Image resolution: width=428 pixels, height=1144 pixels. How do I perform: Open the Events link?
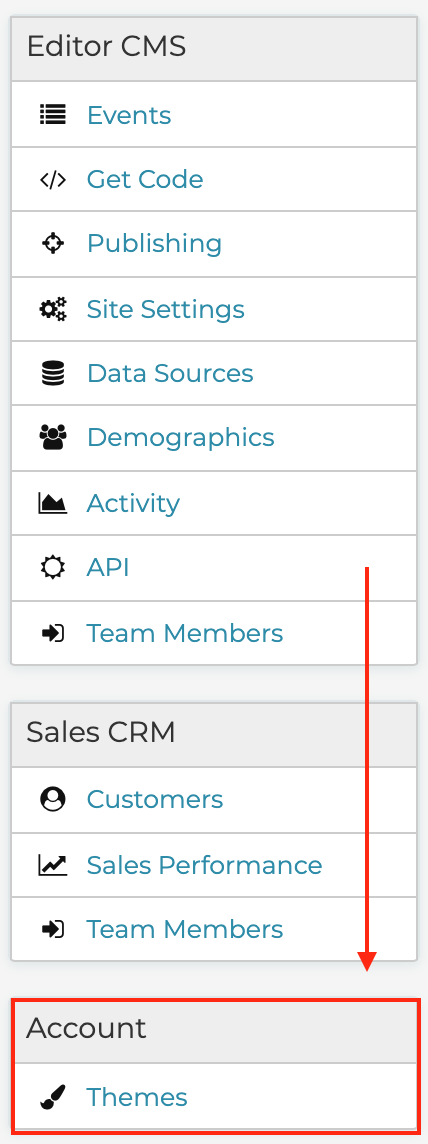pos(129,115)
